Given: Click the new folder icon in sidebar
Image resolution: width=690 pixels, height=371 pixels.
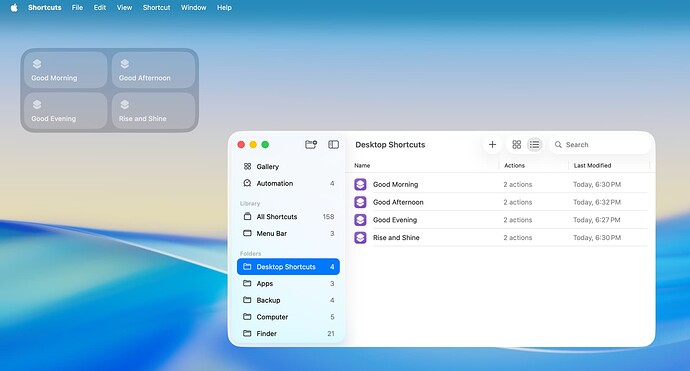Looking at the screenshot, I should (x=311, y=144).
